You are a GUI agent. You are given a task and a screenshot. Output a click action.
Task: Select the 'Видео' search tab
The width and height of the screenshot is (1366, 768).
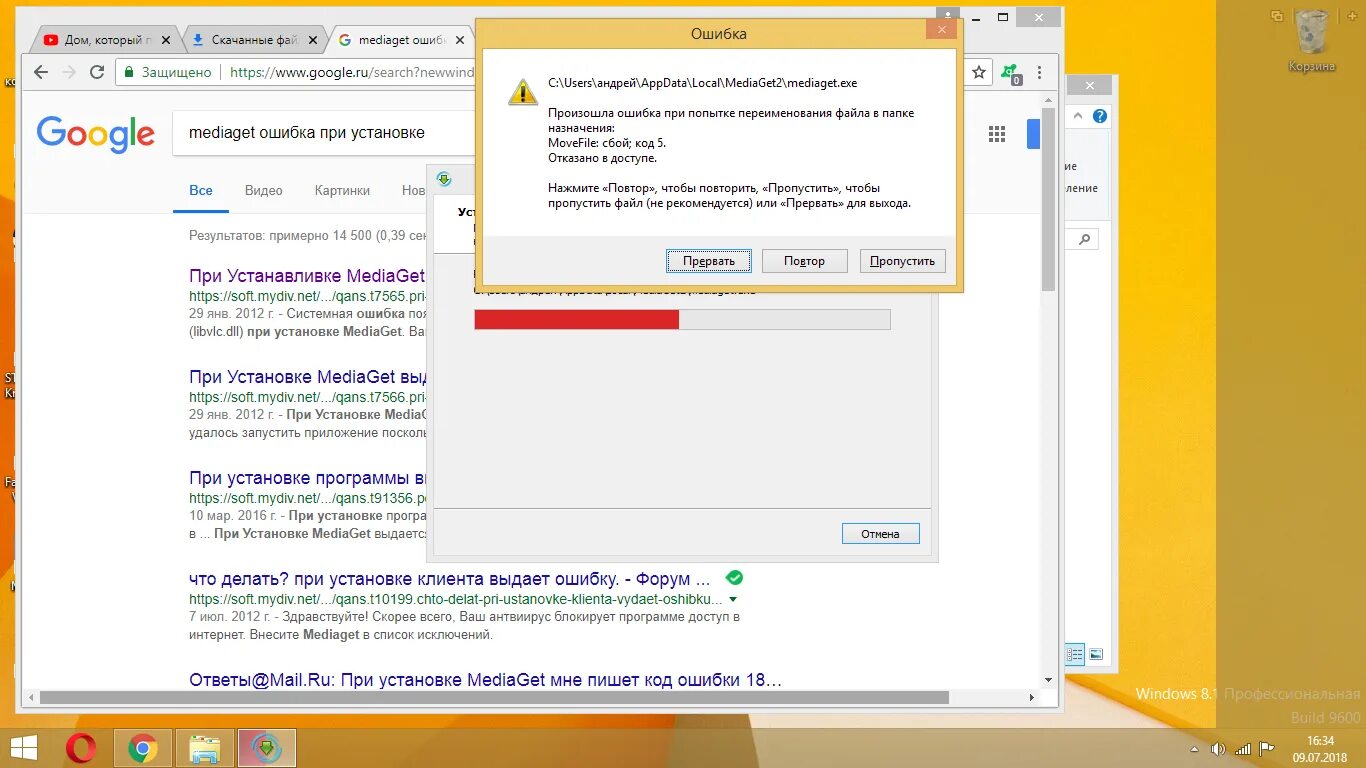(264, 190)
